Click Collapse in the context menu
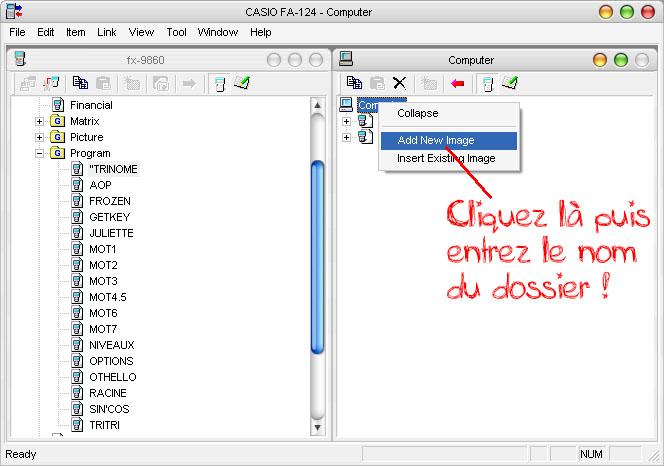Image resolution: width=664 pixels, height=466 pixels. [x=418, y=114]
